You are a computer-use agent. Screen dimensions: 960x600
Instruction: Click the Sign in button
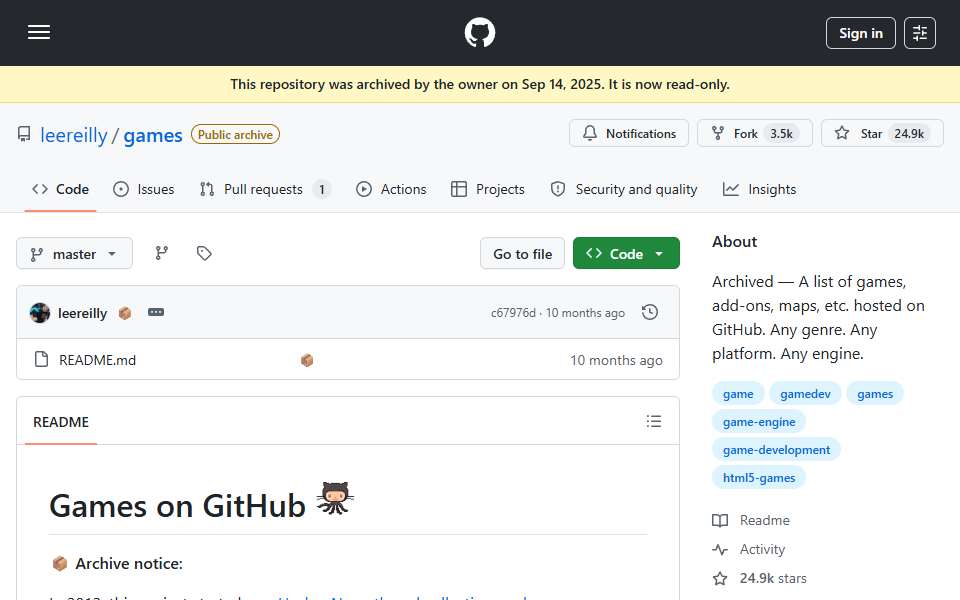(860, 33)
